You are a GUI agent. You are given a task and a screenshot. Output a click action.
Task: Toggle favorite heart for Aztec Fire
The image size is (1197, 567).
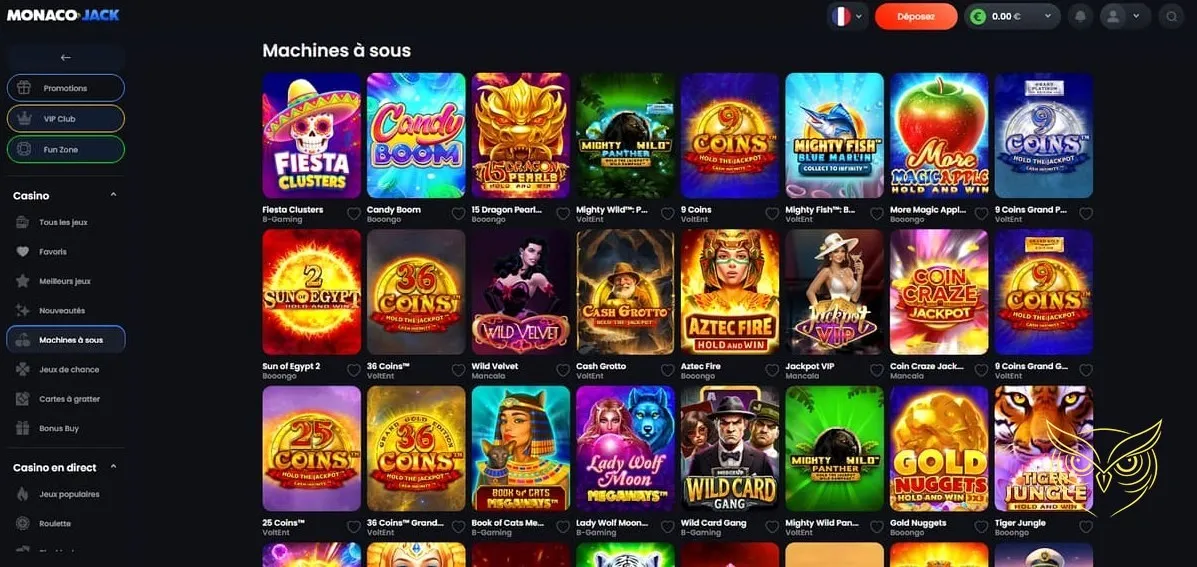[x=772, y=370]
